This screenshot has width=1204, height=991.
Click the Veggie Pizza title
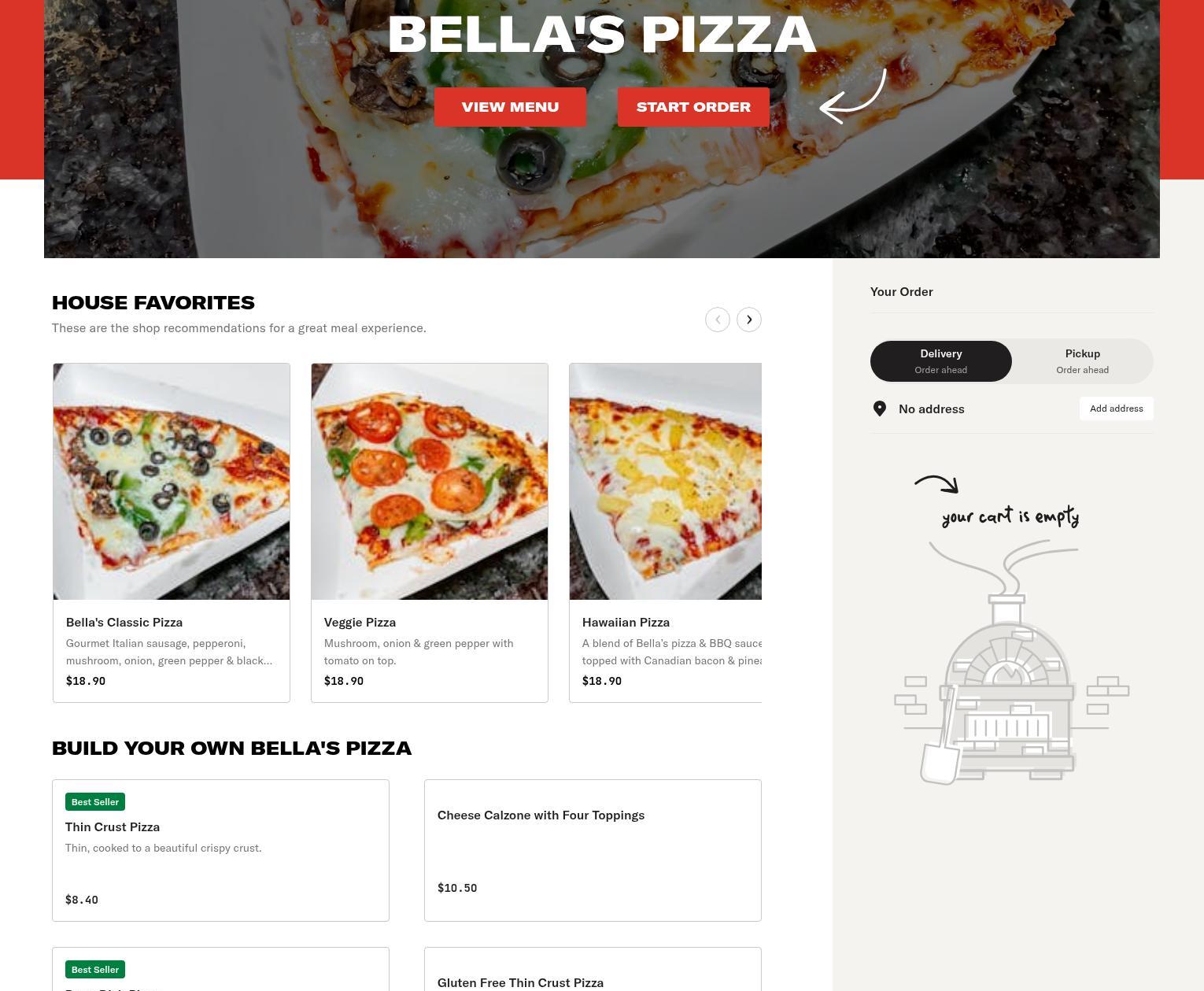pyautogui.click(x=360, y=623)
